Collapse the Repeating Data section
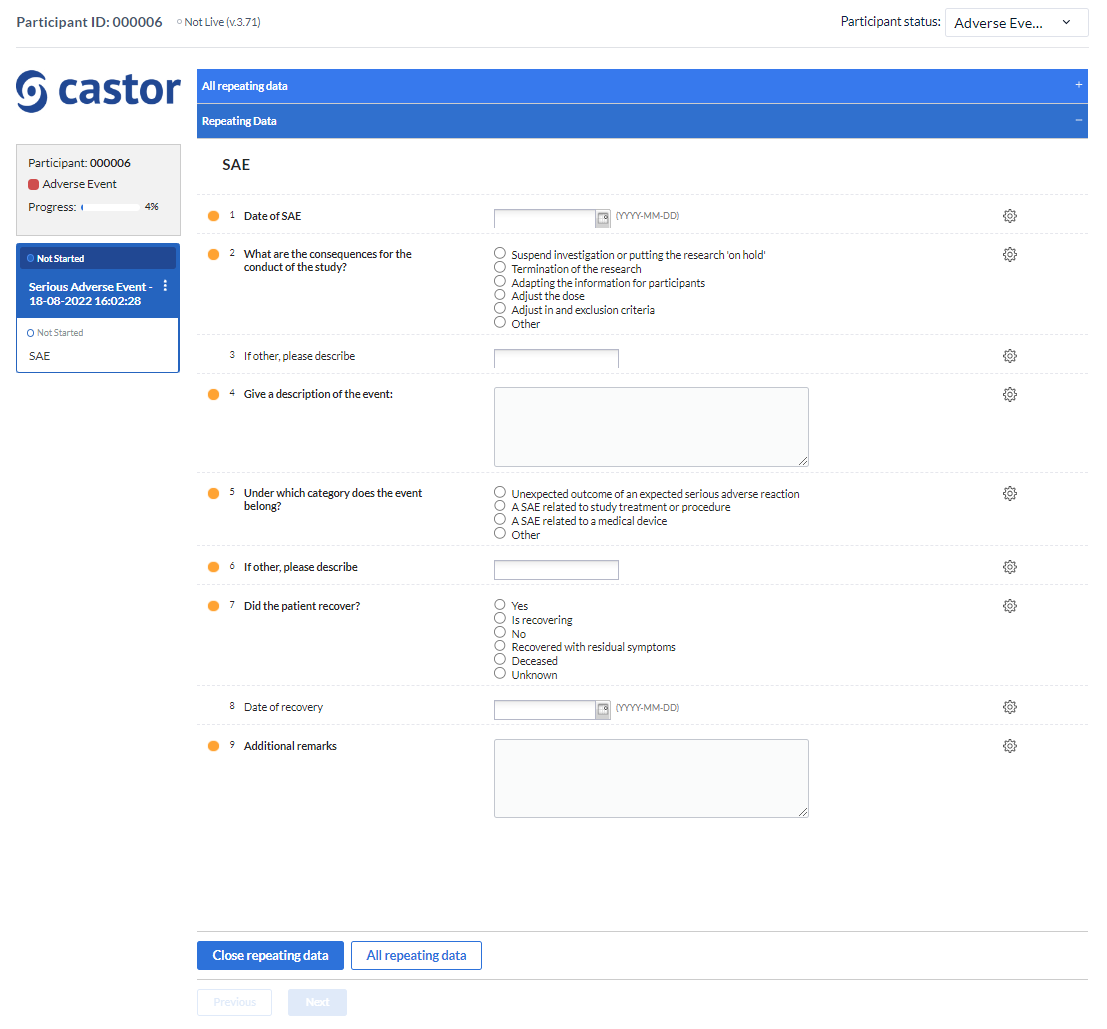The image size is (1107, 1029). pyautogui.click(x=1078, y=120)
